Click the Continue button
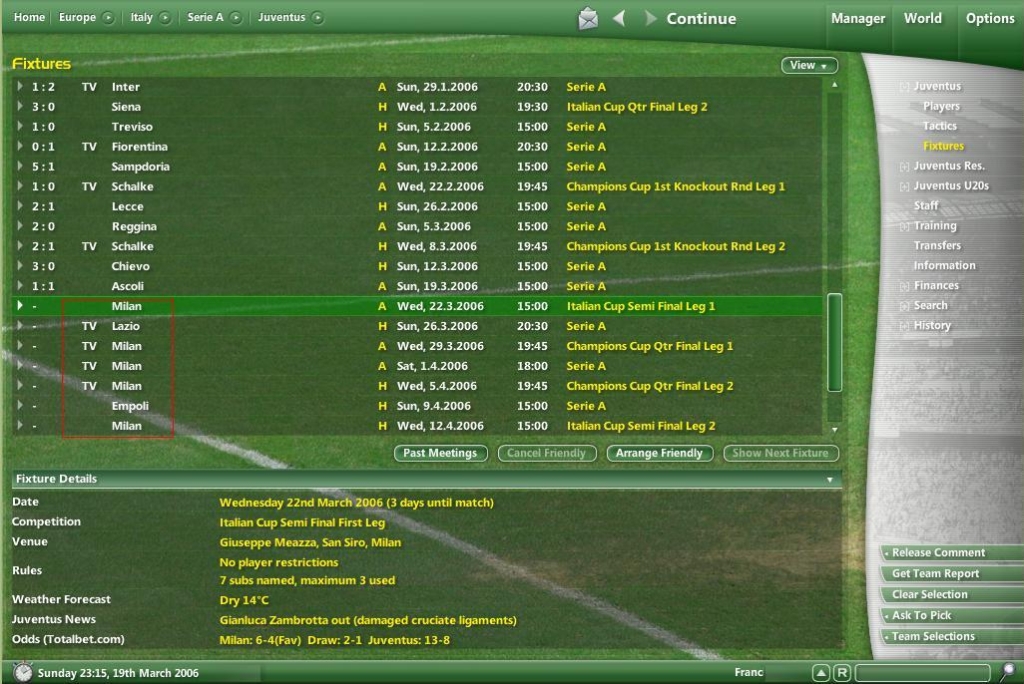This screenshot has width=1024, height=684. pyautogui.click(x=701, y=18)
